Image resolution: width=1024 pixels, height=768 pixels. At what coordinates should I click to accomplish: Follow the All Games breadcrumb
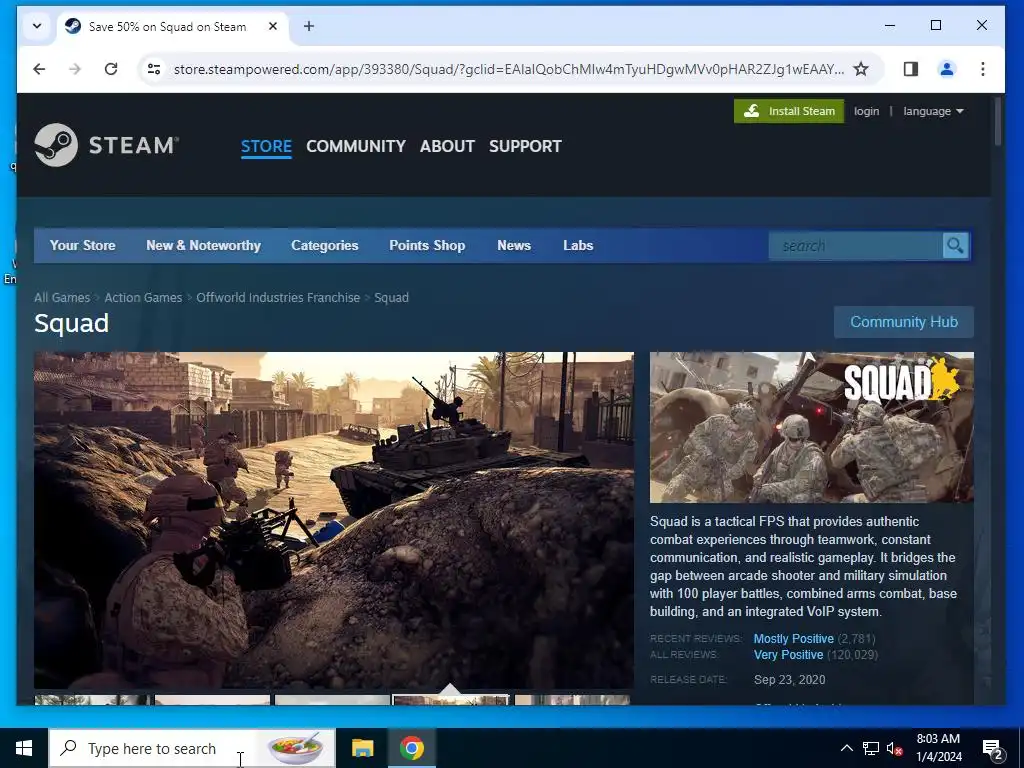62,298
